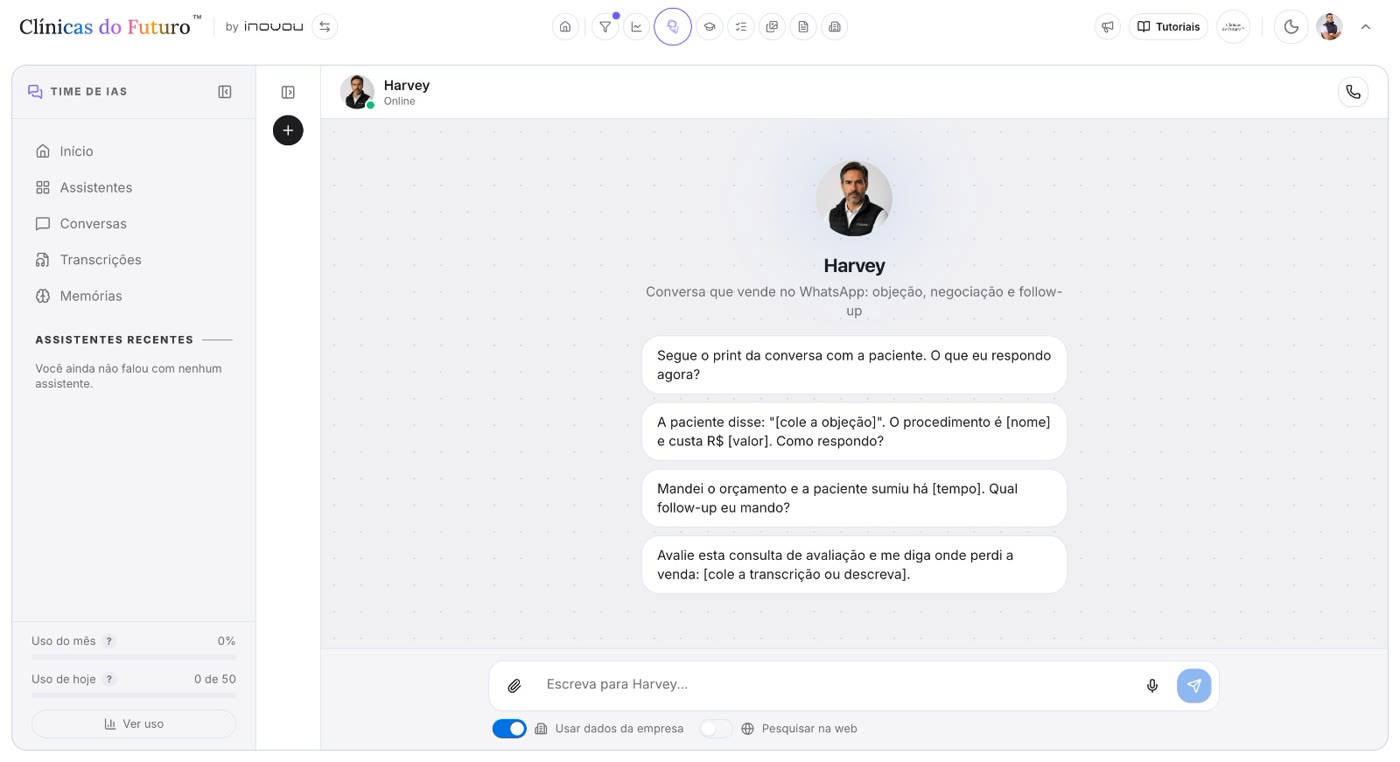This screenshot has height=762, width=1400.
Task: Open Conversas in the sidebar
Action: coord(134,223)
